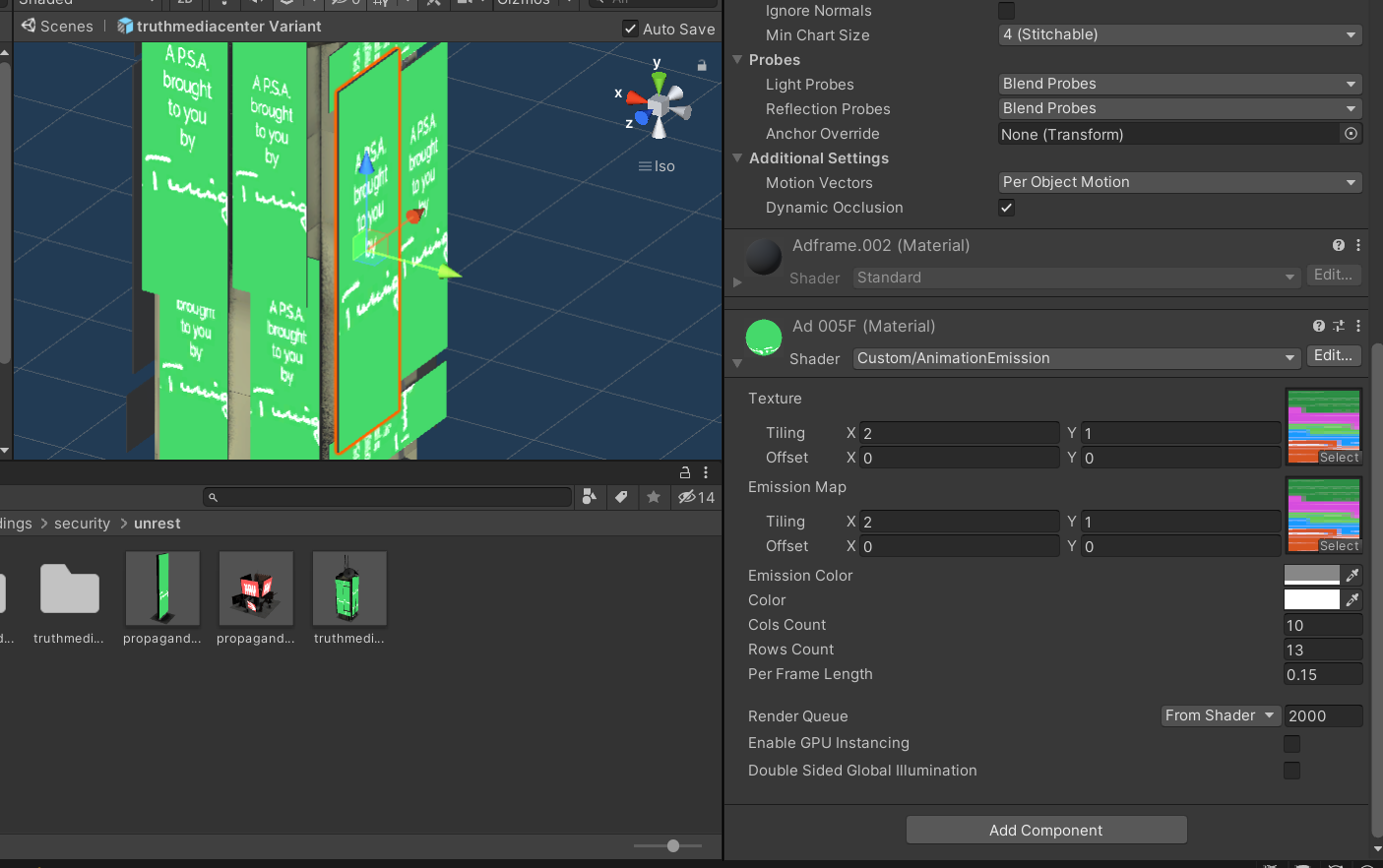
Task: Open the Emission Color swatch
Action: (x=1312, y=575)
